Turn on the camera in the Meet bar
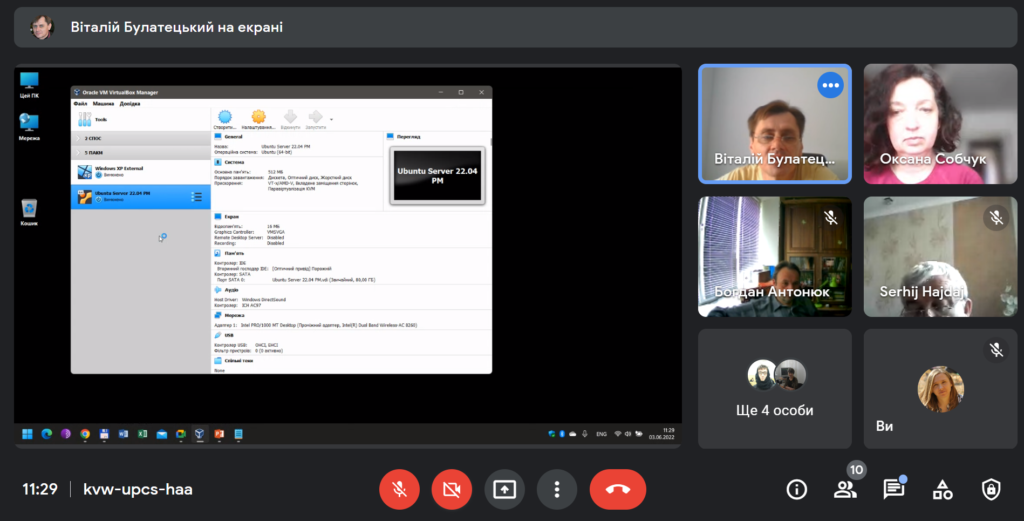Image resolution: width=1024 pixels, height=521 pixels. click(451, 489)
